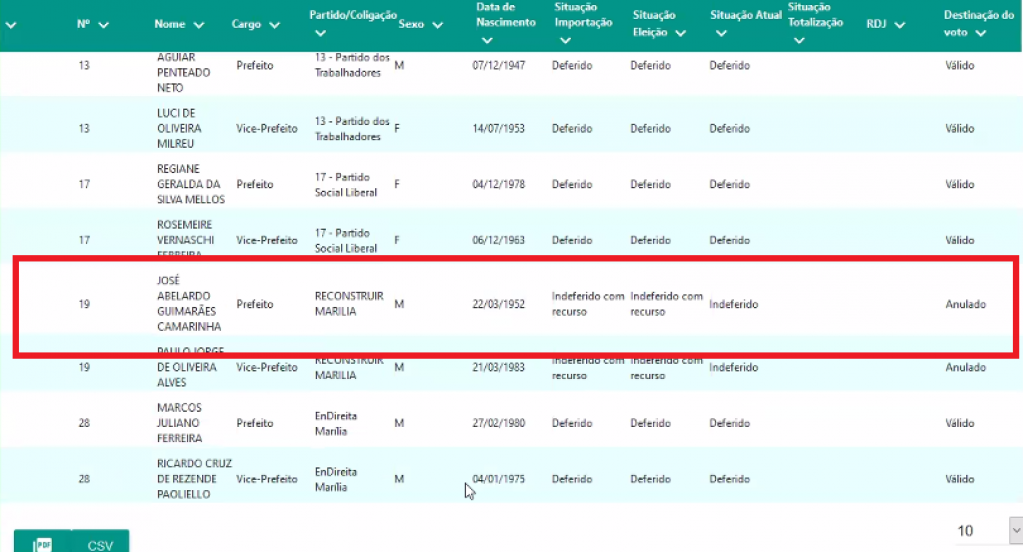Select name AGUIAR PENTEADO NETO

(x=183, y=72)
